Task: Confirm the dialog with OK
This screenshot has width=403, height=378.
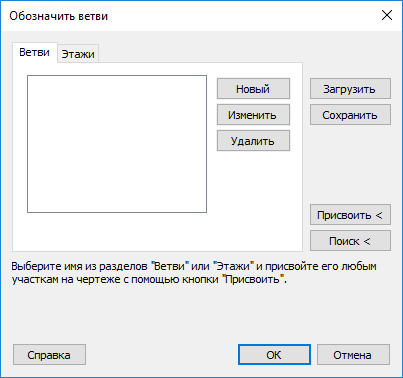Action: tap(274, 355)
